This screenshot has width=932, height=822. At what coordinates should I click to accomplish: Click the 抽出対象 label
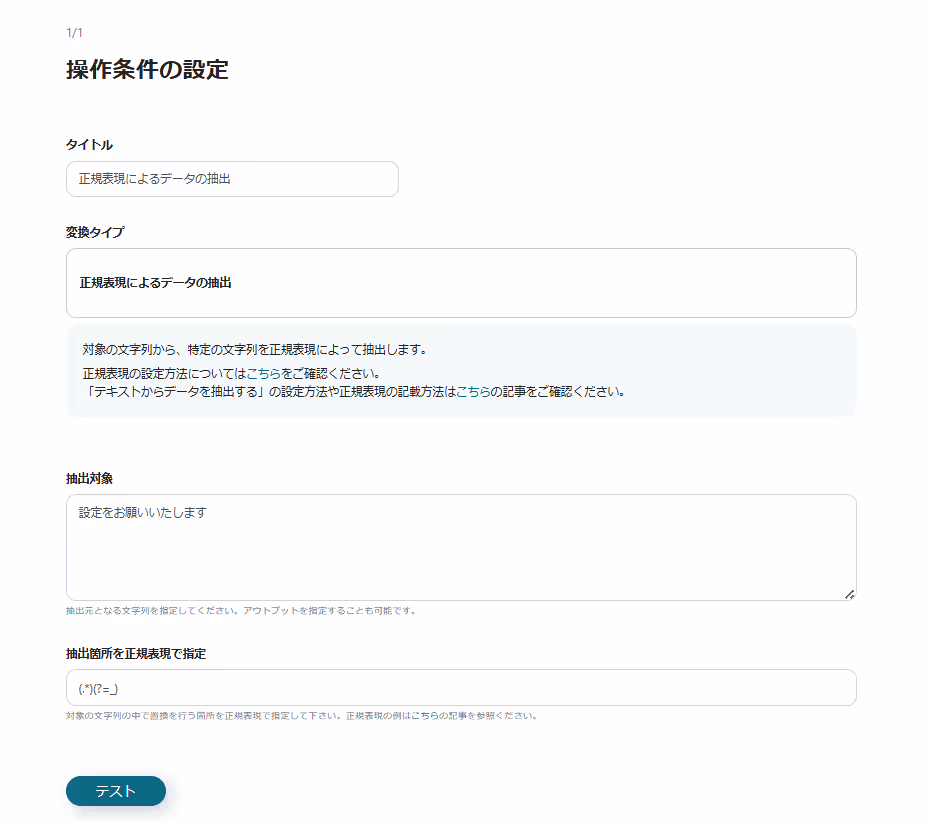click(89, 478)
